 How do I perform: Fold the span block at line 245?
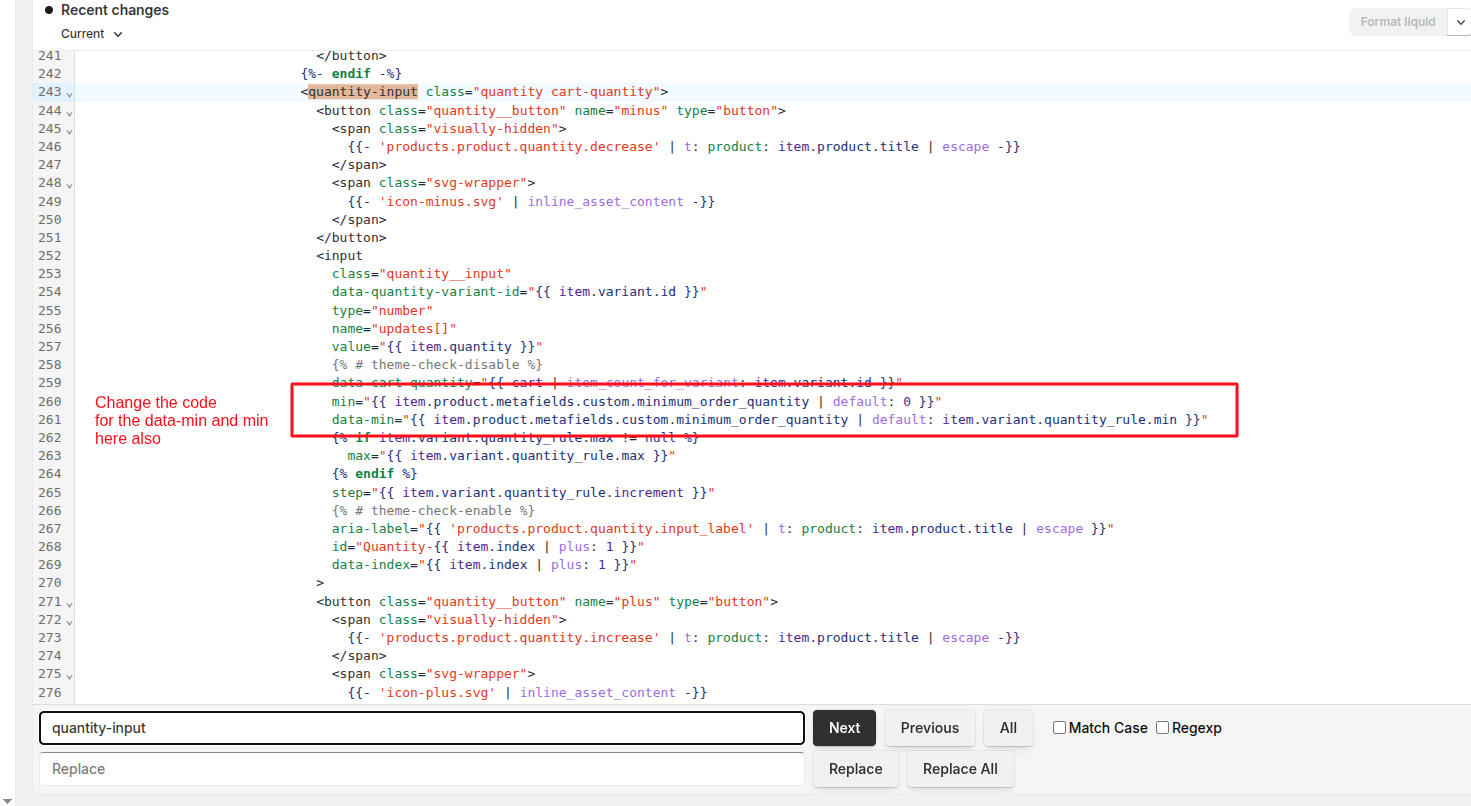pyautogui.click(x=69, y=130)
